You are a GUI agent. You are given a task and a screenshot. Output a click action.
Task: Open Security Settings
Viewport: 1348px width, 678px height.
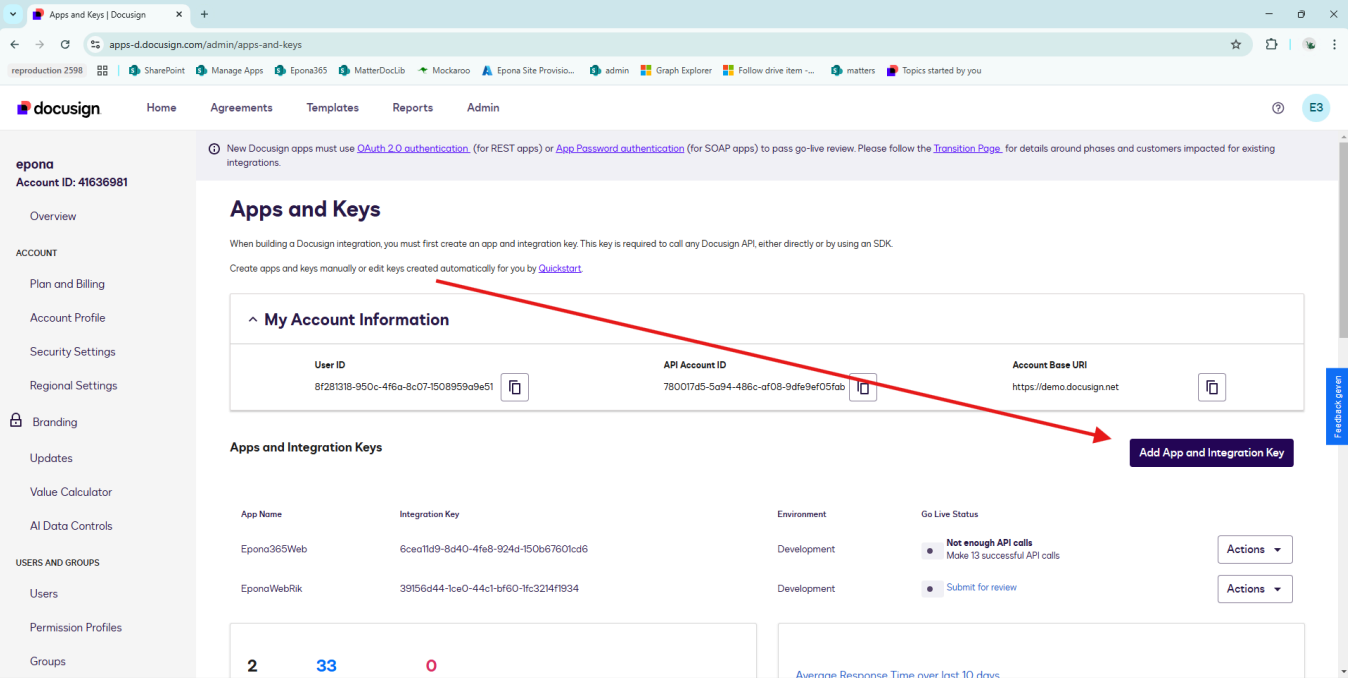coord(72,352)
